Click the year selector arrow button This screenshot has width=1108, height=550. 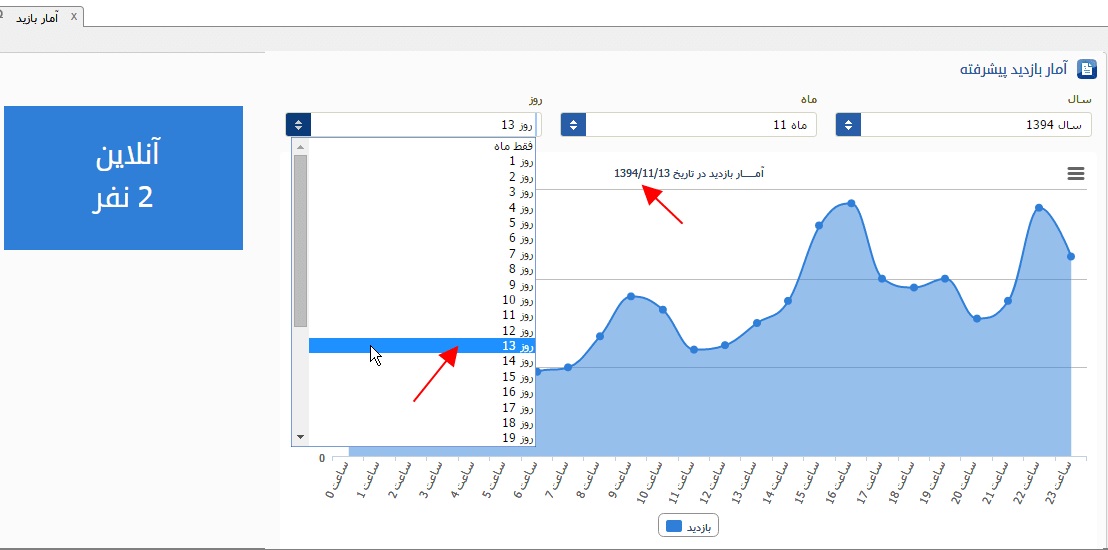pyautogui.click(x=848, y=125)
